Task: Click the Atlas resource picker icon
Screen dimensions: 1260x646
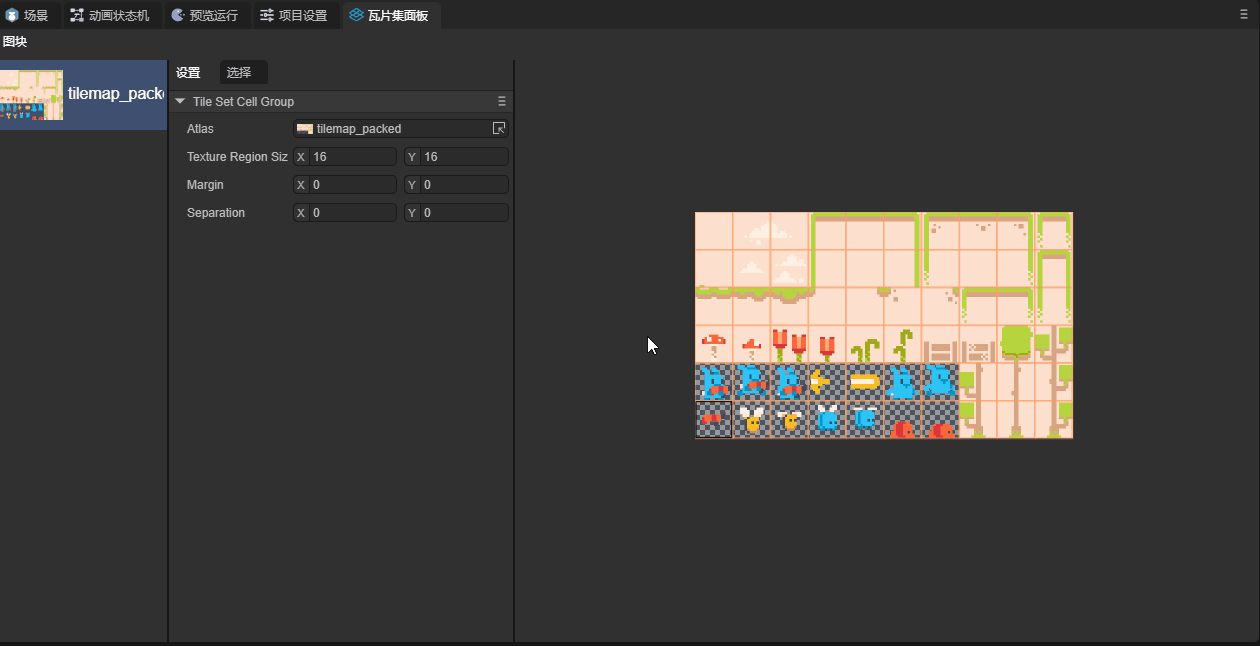Action: pos(499,129)
